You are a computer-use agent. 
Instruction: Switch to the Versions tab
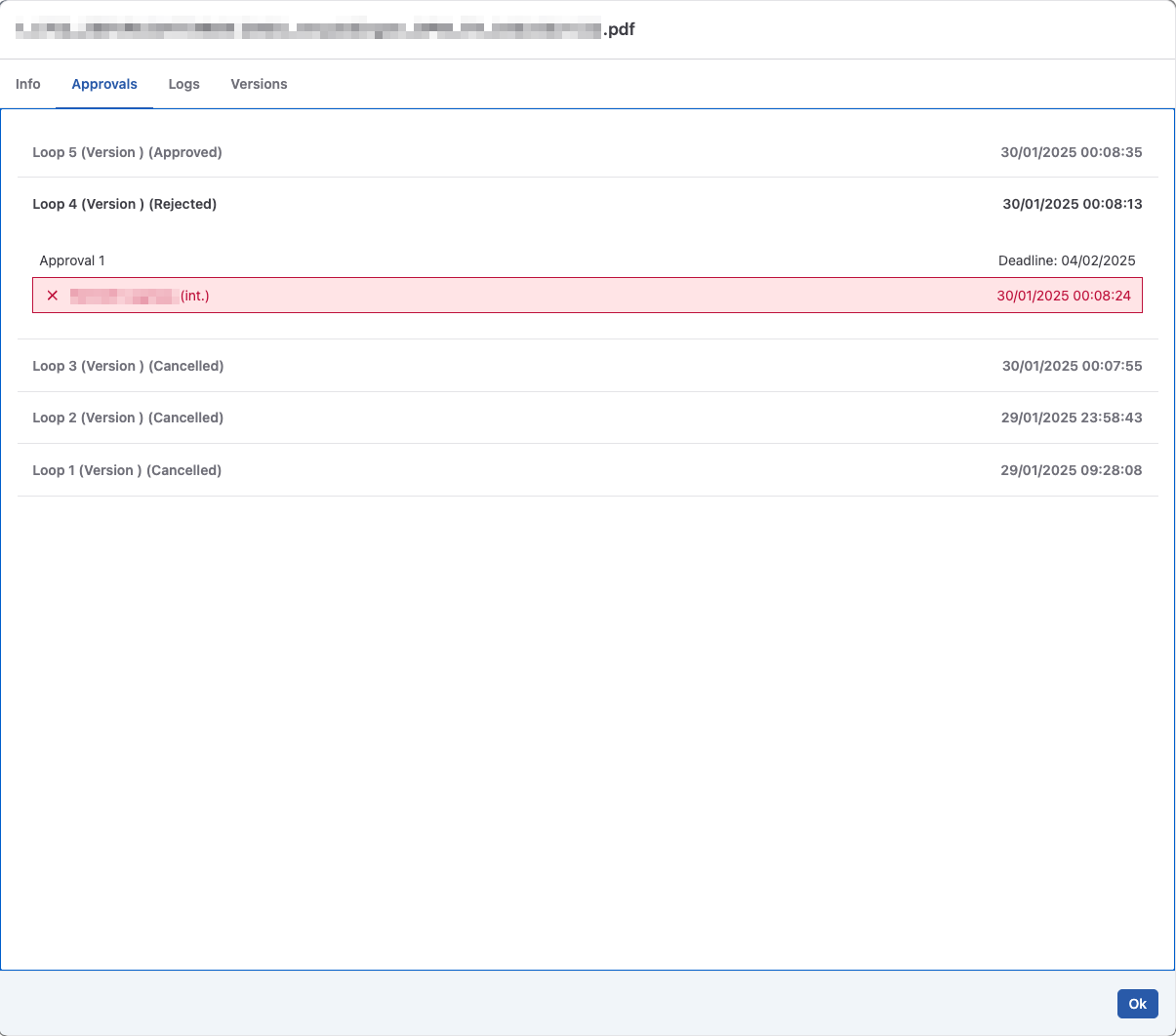tap(259, 84)
